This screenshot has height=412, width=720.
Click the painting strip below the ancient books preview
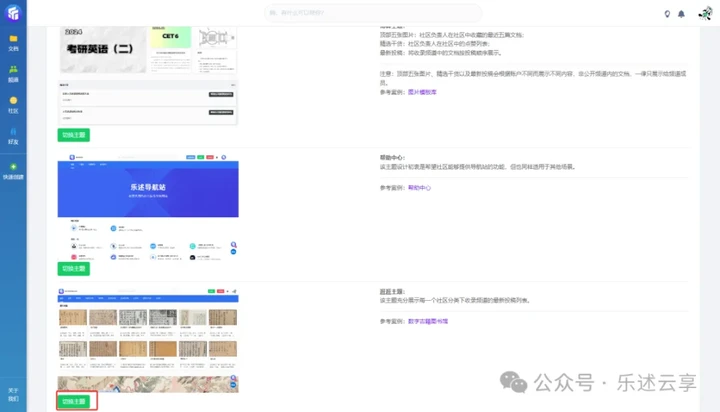point(148,384)
